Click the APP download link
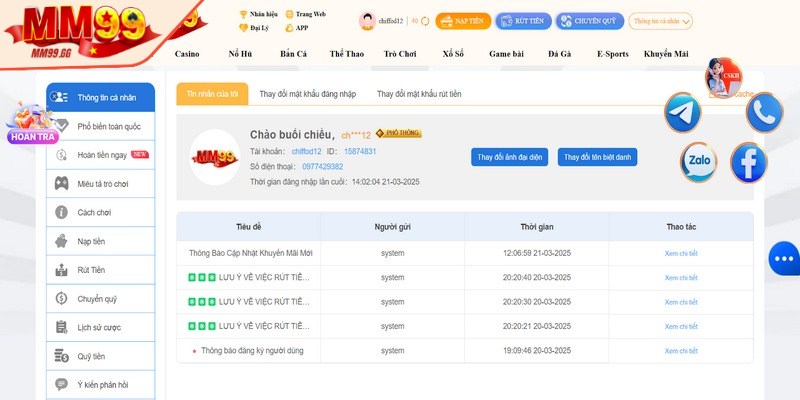The height and width of the screenshot is (400, 800). coord(297,28)
